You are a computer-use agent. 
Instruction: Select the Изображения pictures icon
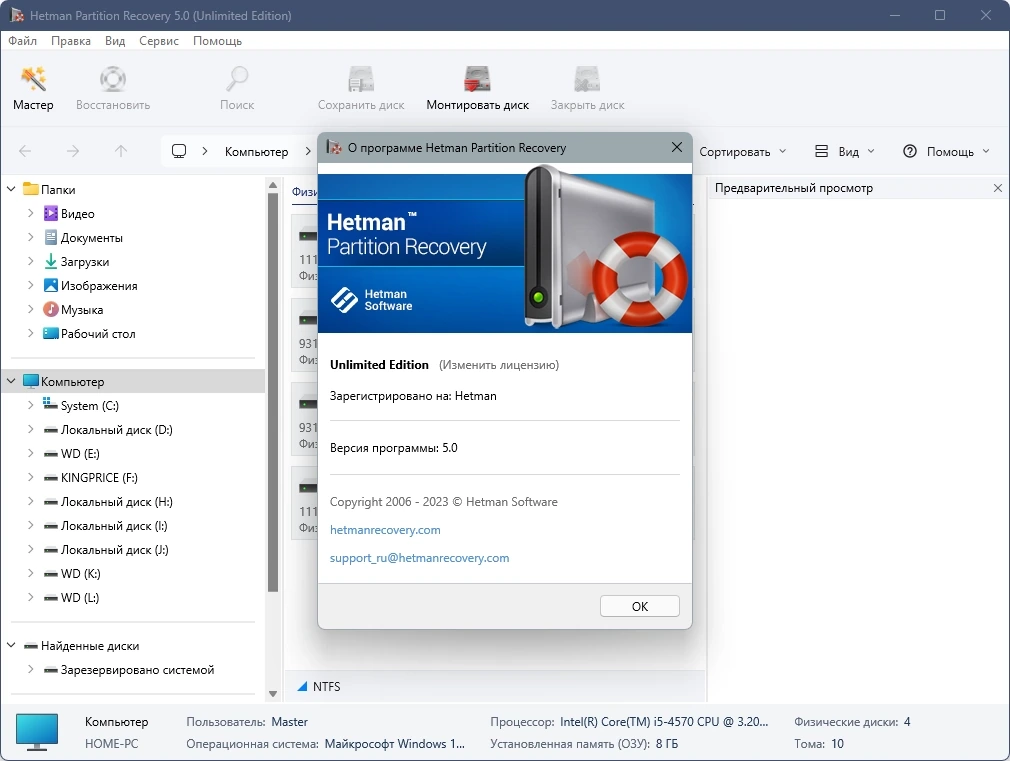click(x=50, y=285)
